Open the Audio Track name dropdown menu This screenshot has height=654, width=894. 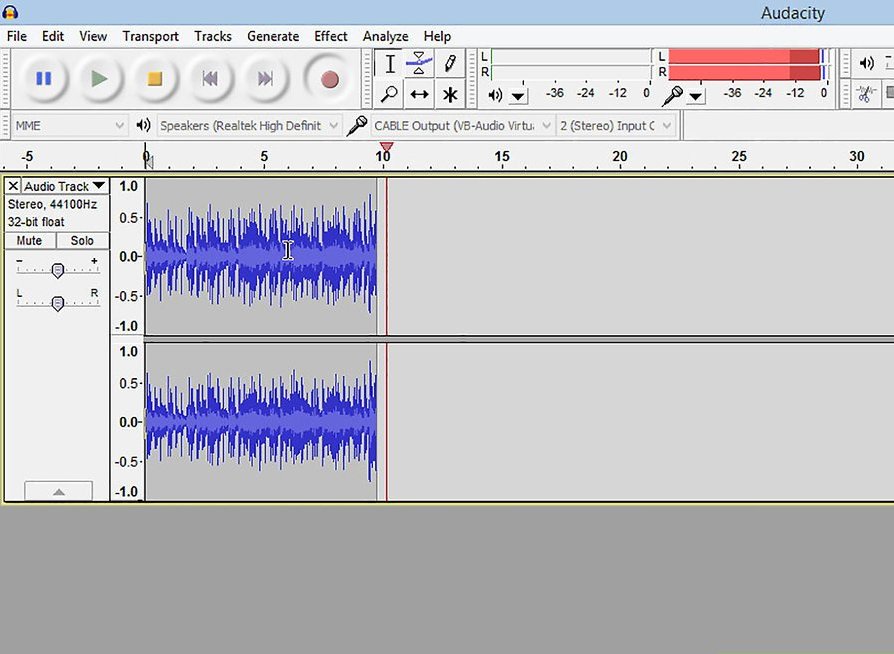coord(65,186)
